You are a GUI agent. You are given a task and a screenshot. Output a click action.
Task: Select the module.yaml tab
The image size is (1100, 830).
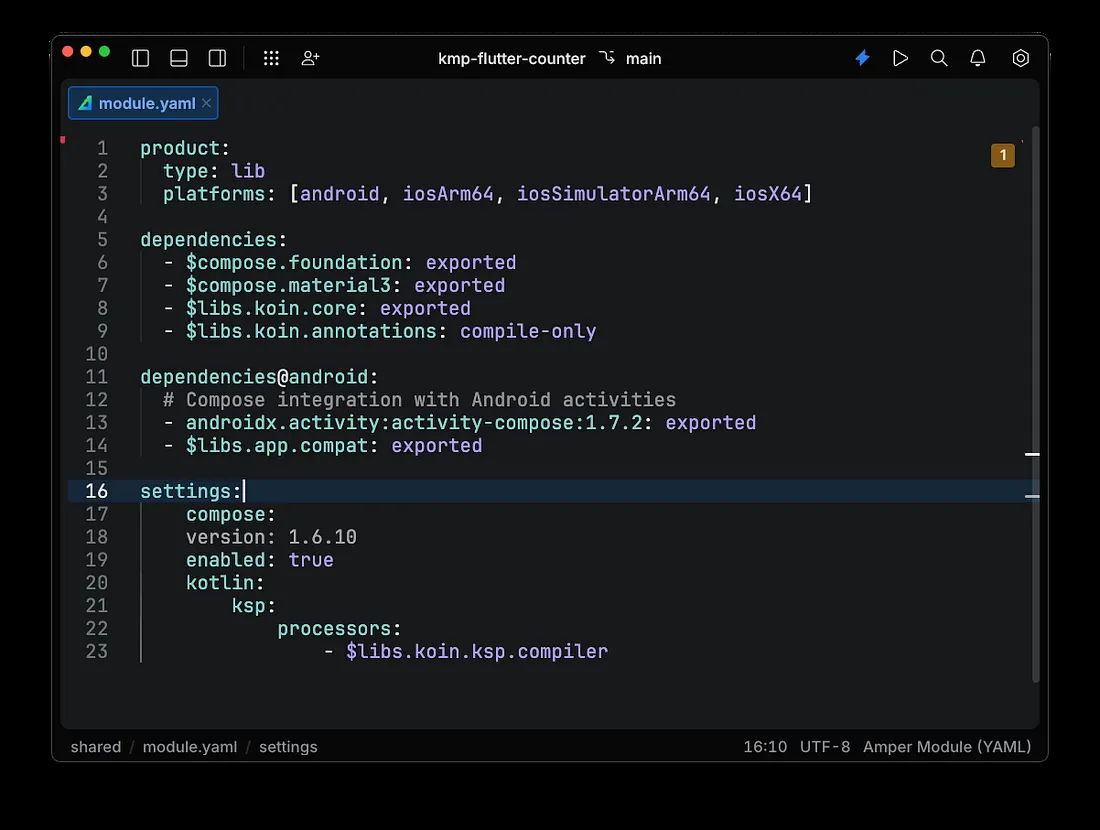[142, 103]
